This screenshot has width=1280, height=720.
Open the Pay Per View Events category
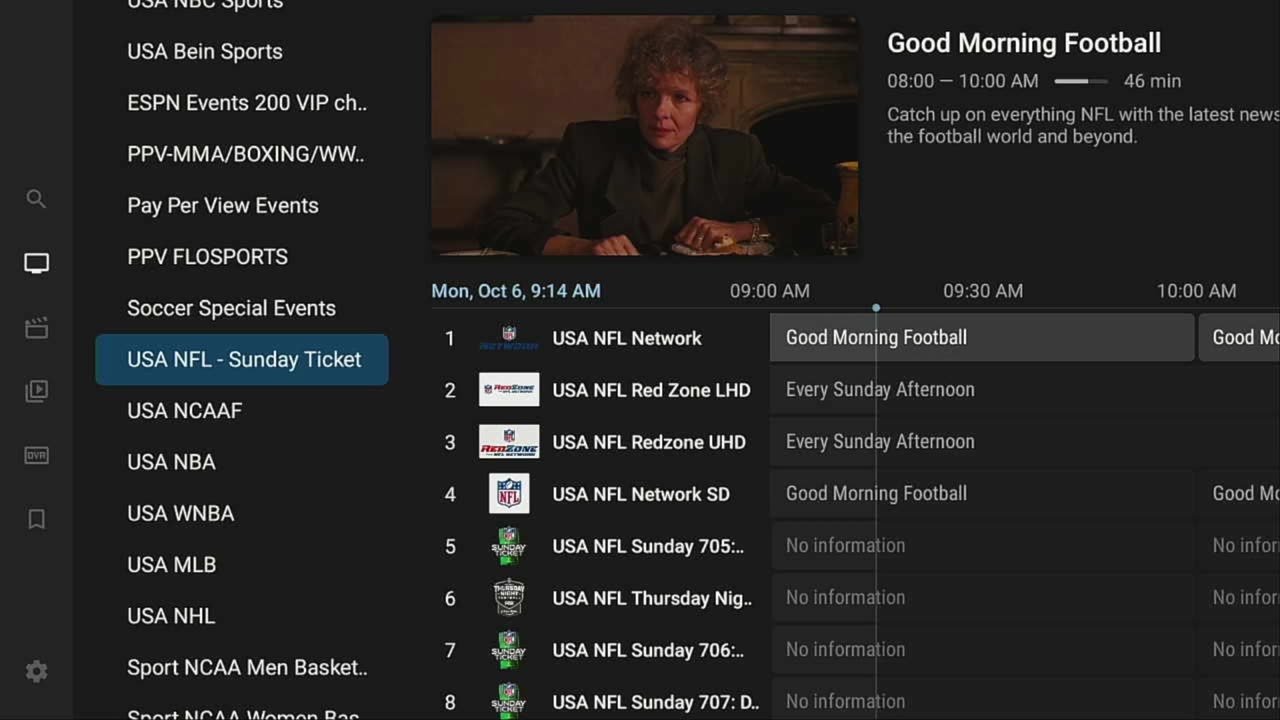pos(223,206)
